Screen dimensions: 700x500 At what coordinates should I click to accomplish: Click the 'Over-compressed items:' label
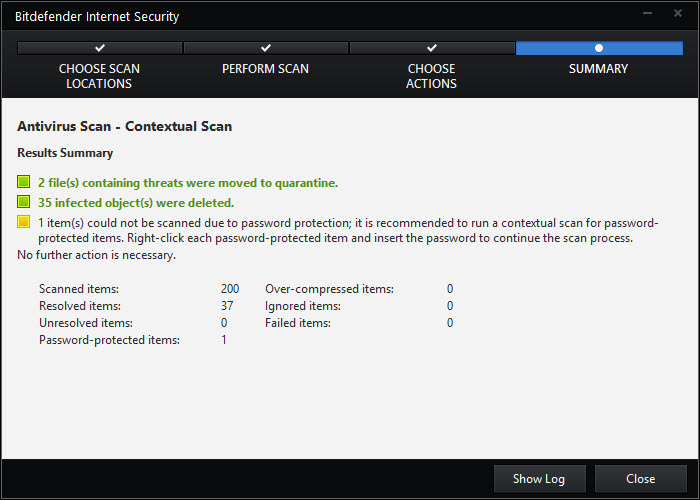coord(329,289)
